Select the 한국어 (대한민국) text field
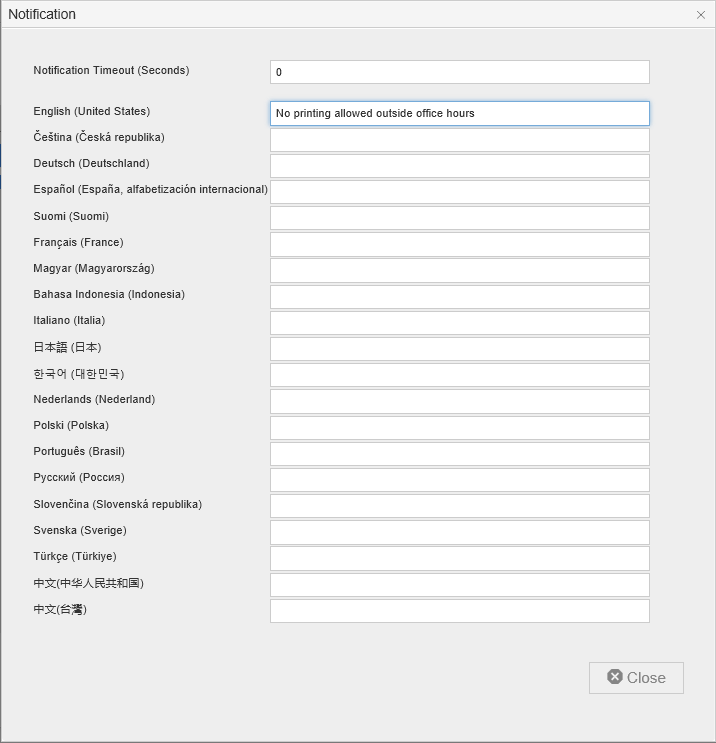The height and width of the screenshot is (743, 716). pyautogui.click(x=459, y=375)
